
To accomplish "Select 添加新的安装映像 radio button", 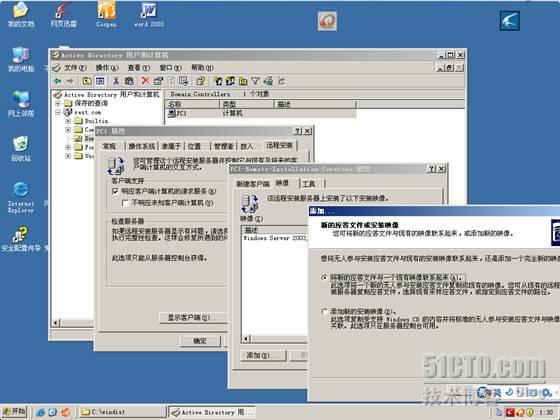I will [x=325, y=311].
